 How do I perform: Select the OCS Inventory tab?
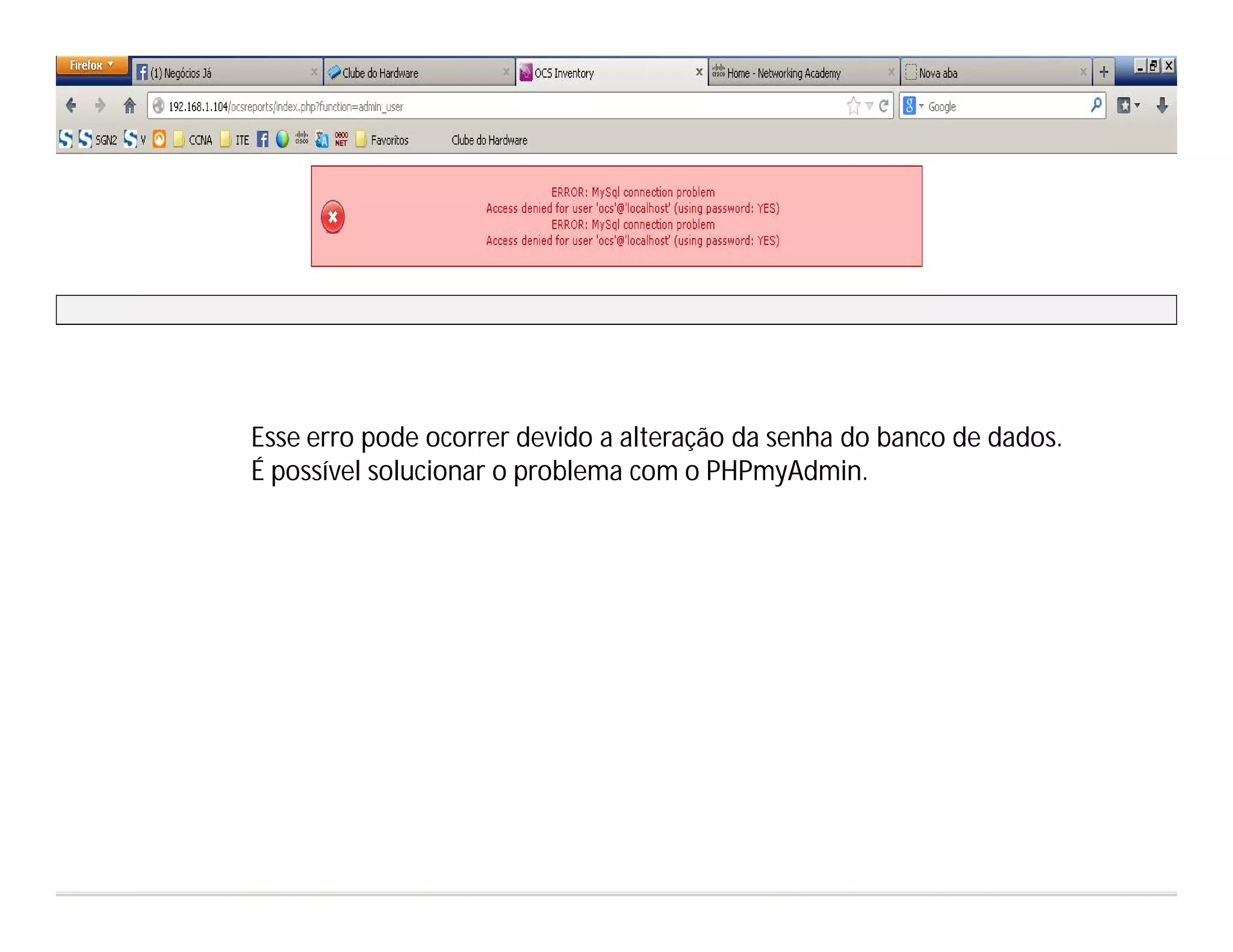pos(610,72)
